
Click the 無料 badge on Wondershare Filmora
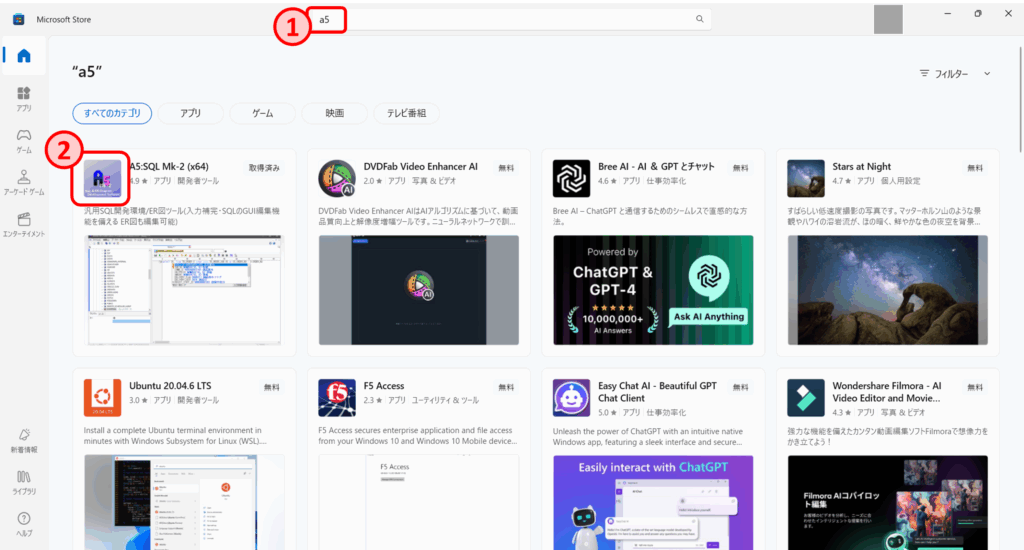click(x=975, y=387)
